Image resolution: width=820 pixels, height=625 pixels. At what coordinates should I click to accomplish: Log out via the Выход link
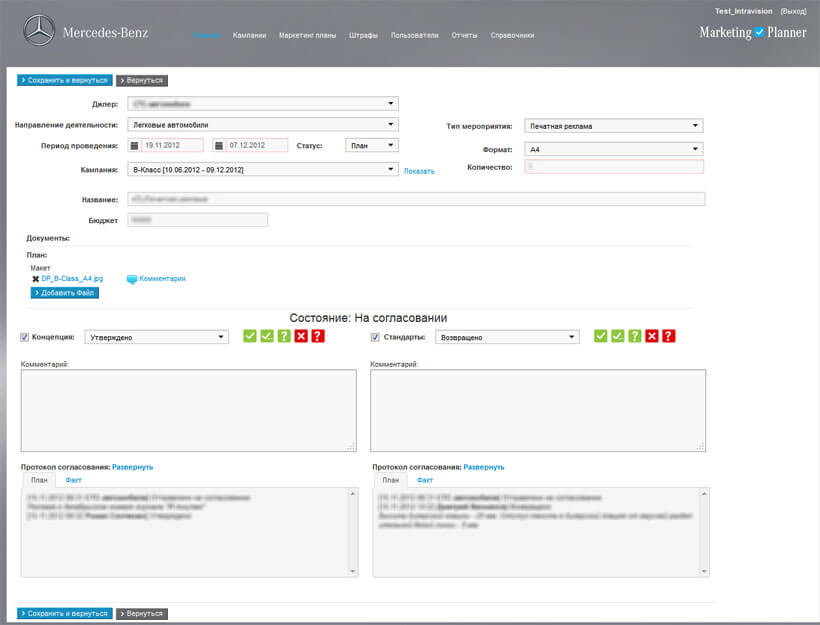[x=793, y=11]
